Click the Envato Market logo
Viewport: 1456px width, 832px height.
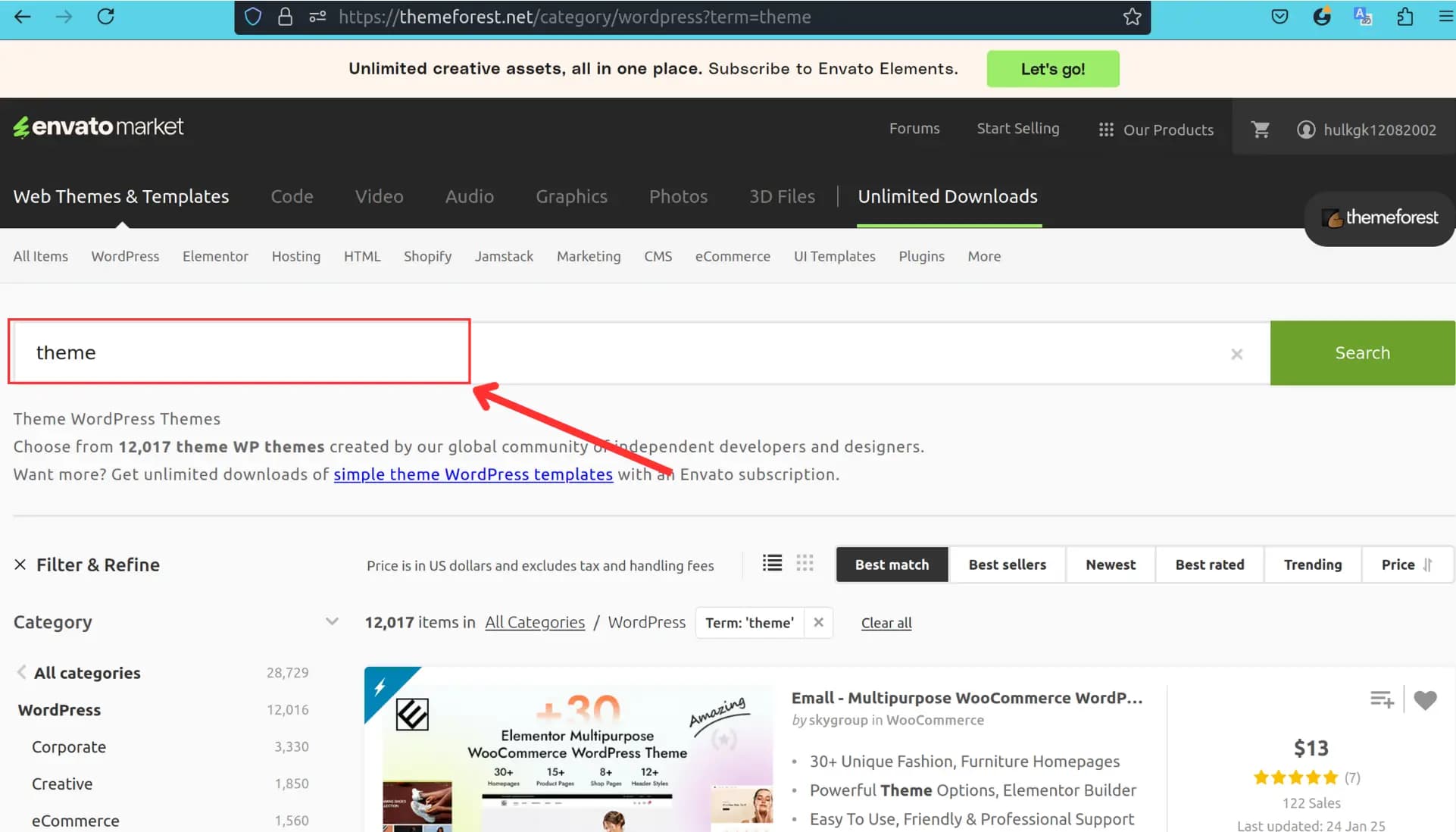click(98, 127)
